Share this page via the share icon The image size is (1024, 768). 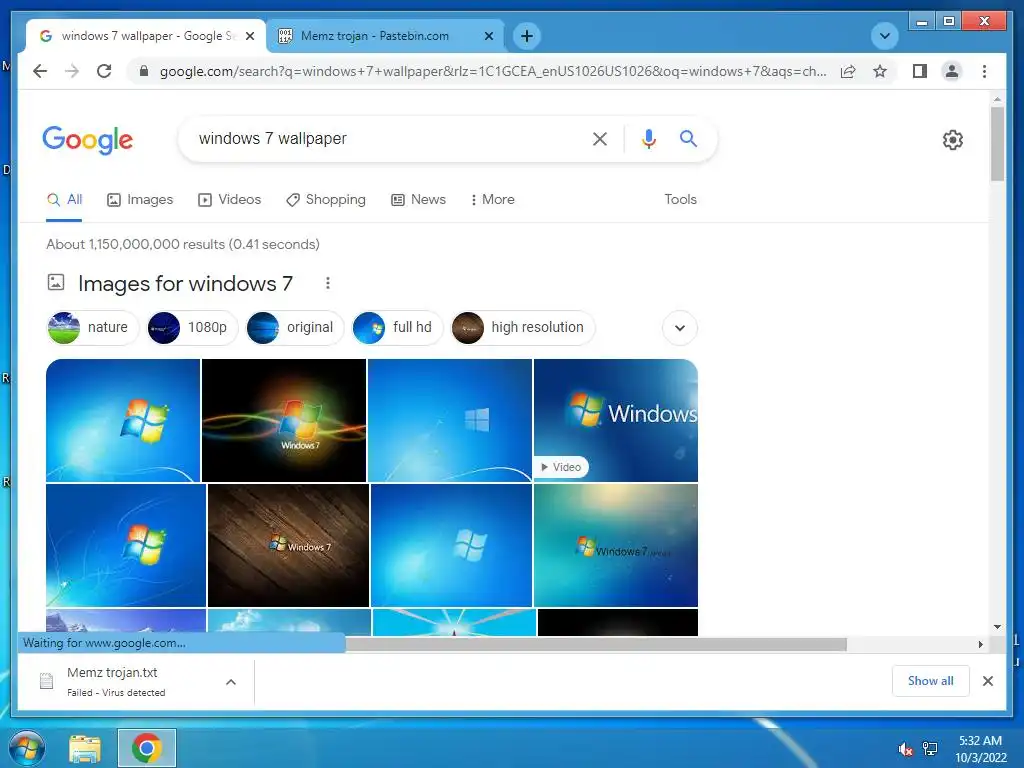pos(848,71)
